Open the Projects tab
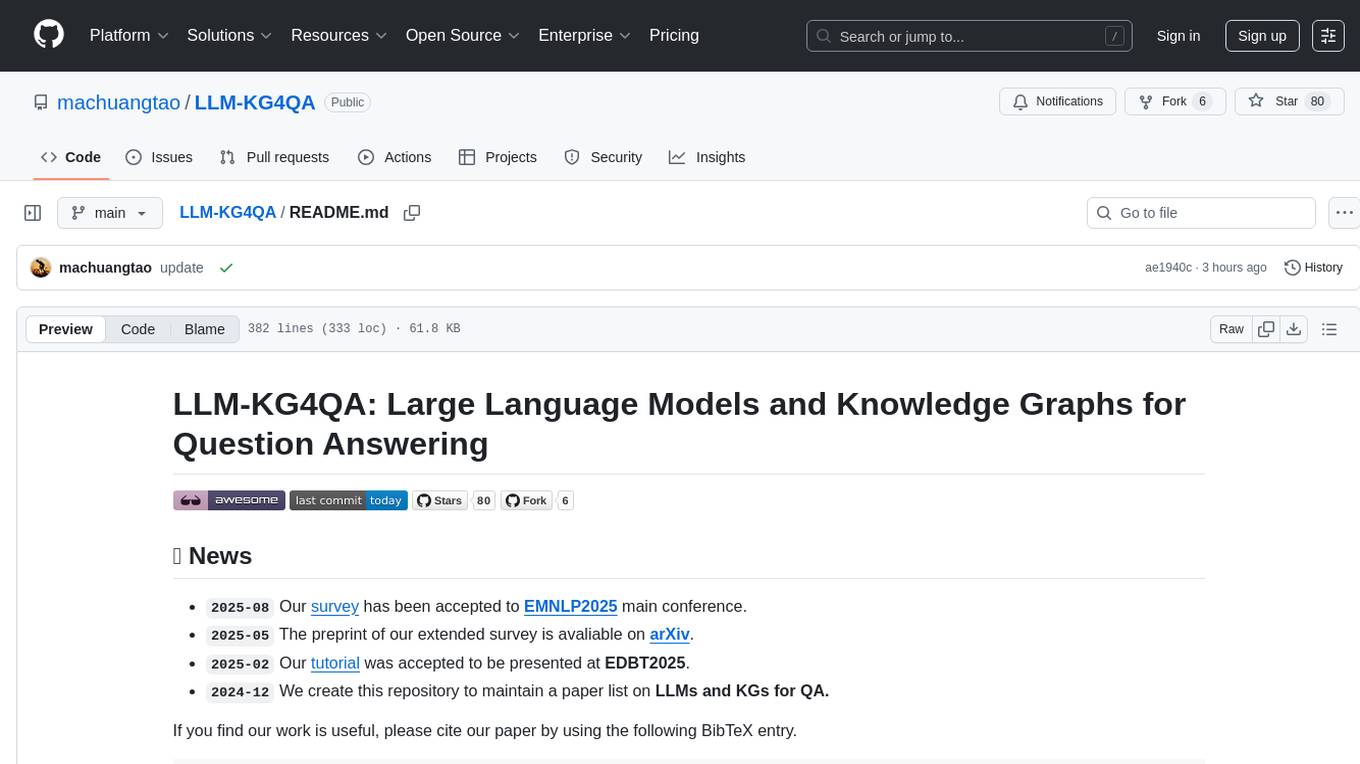This screenshot has height=764, width=1360. tap(498, 157)
